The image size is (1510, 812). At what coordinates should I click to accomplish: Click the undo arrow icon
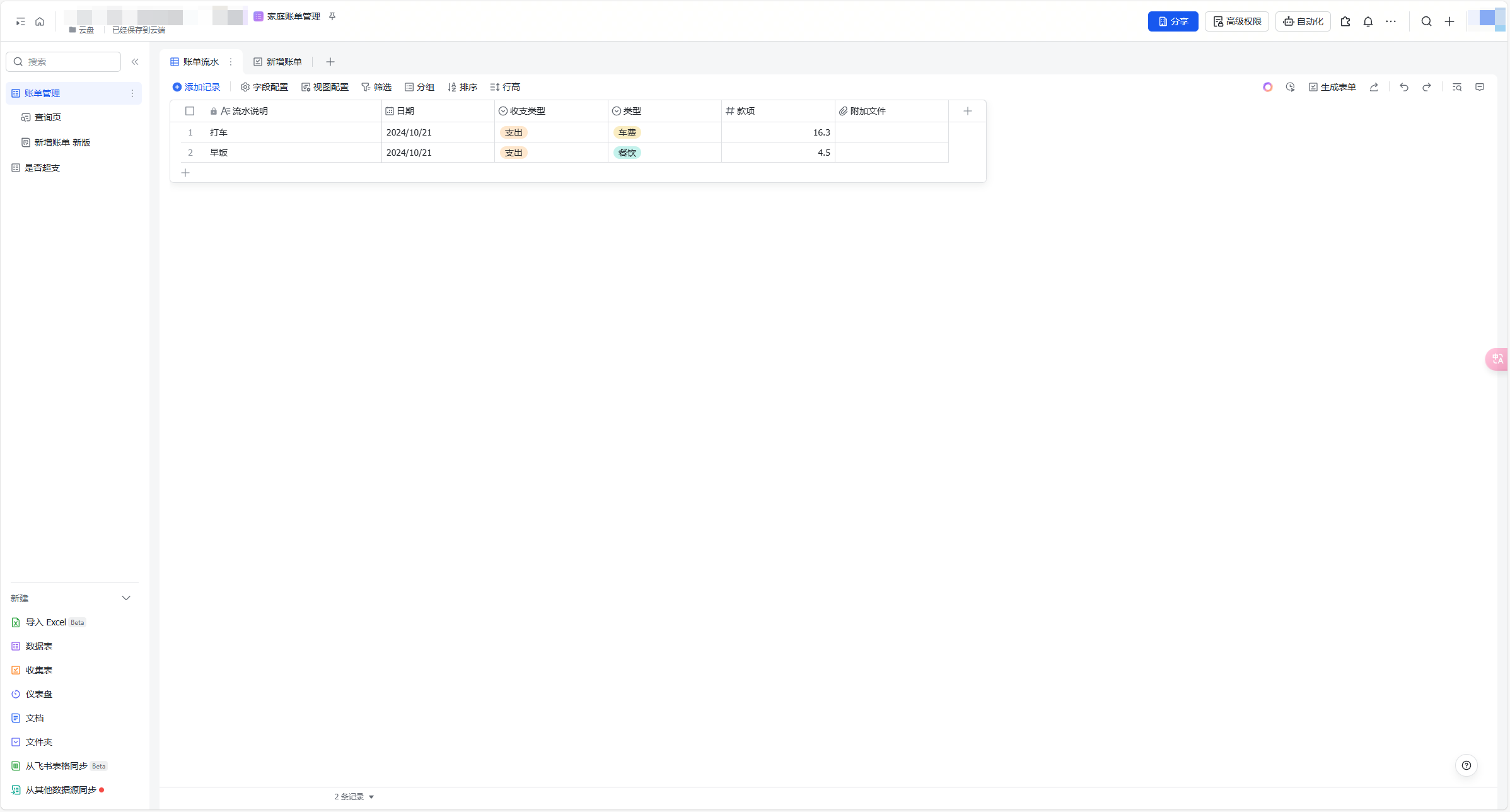click(x=1403, y=87)
